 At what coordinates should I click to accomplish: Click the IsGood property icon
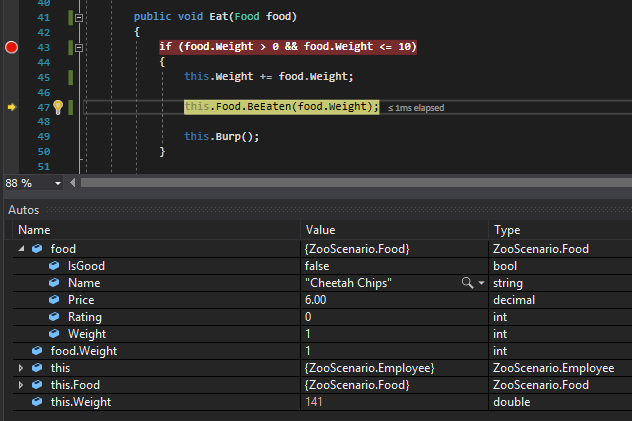[55, 266]
